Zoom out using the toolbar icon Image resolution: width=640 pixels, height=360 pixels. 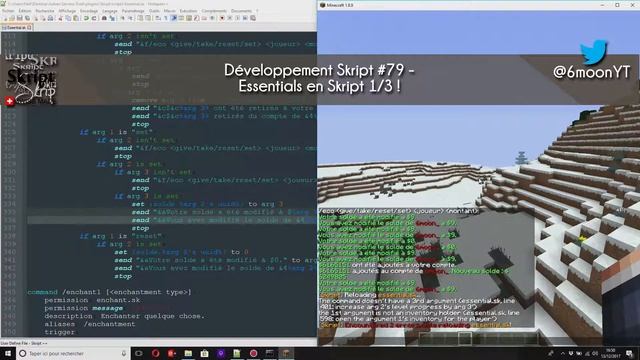click(131, 18)
